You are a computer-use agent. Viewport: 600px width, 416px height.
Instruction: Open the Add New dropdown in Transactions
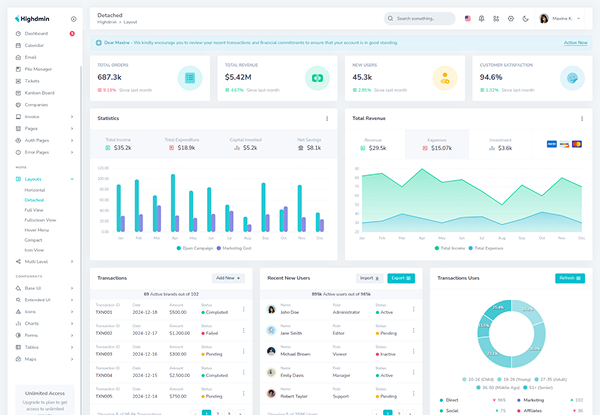pyautogui.click(x=228, y=278)
